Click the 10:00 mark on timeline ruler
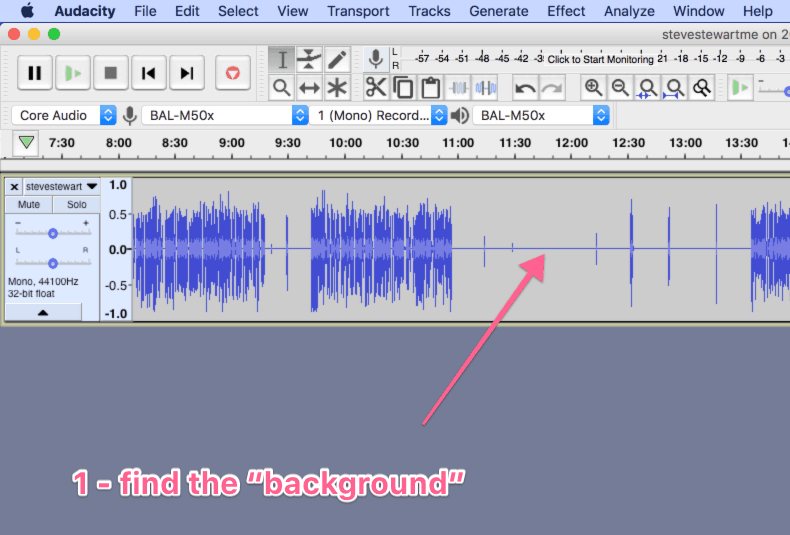 coord(346,143)
